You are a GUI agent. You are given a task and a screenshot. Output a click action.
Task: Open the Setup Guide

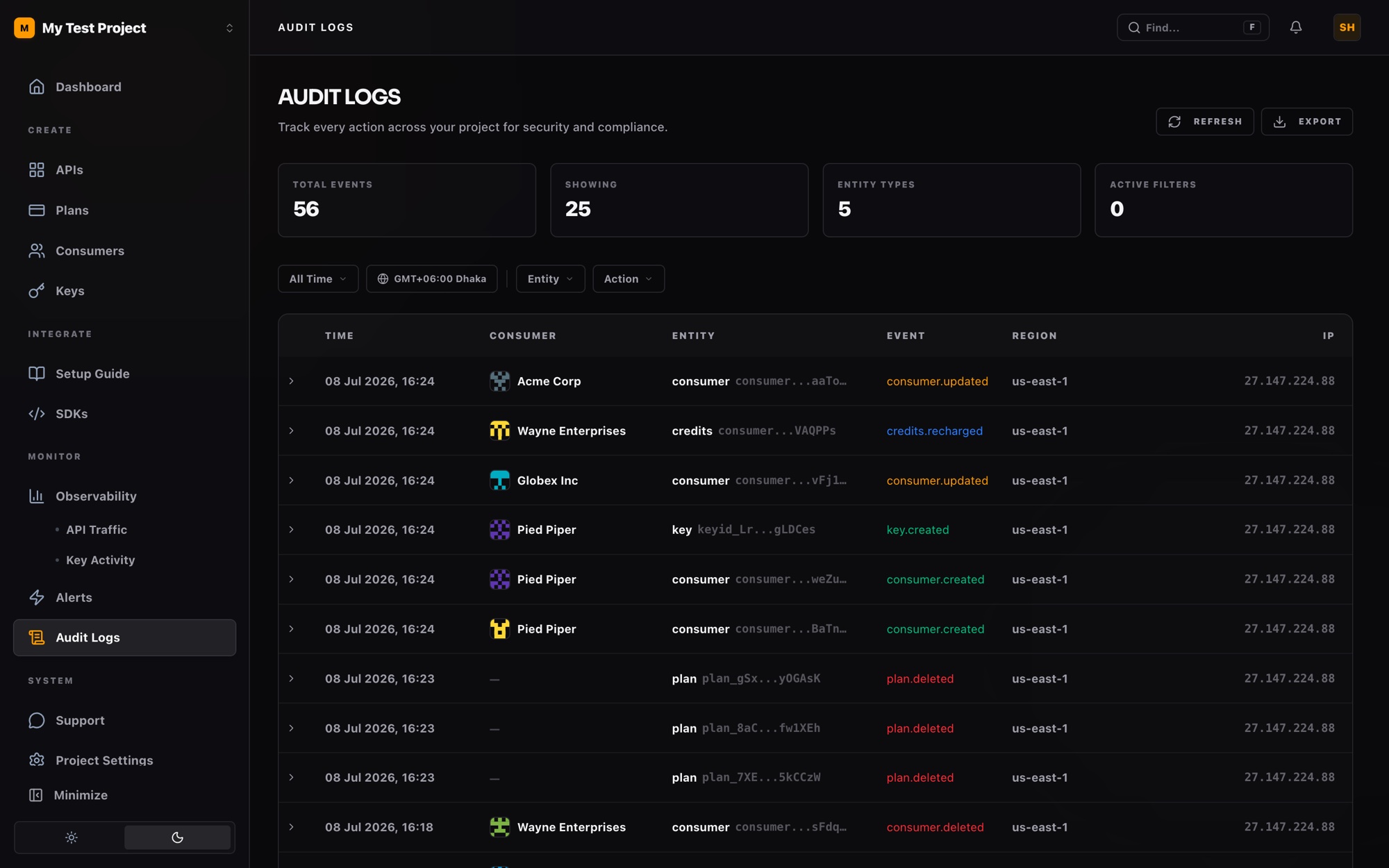click(x=125, y=374)
